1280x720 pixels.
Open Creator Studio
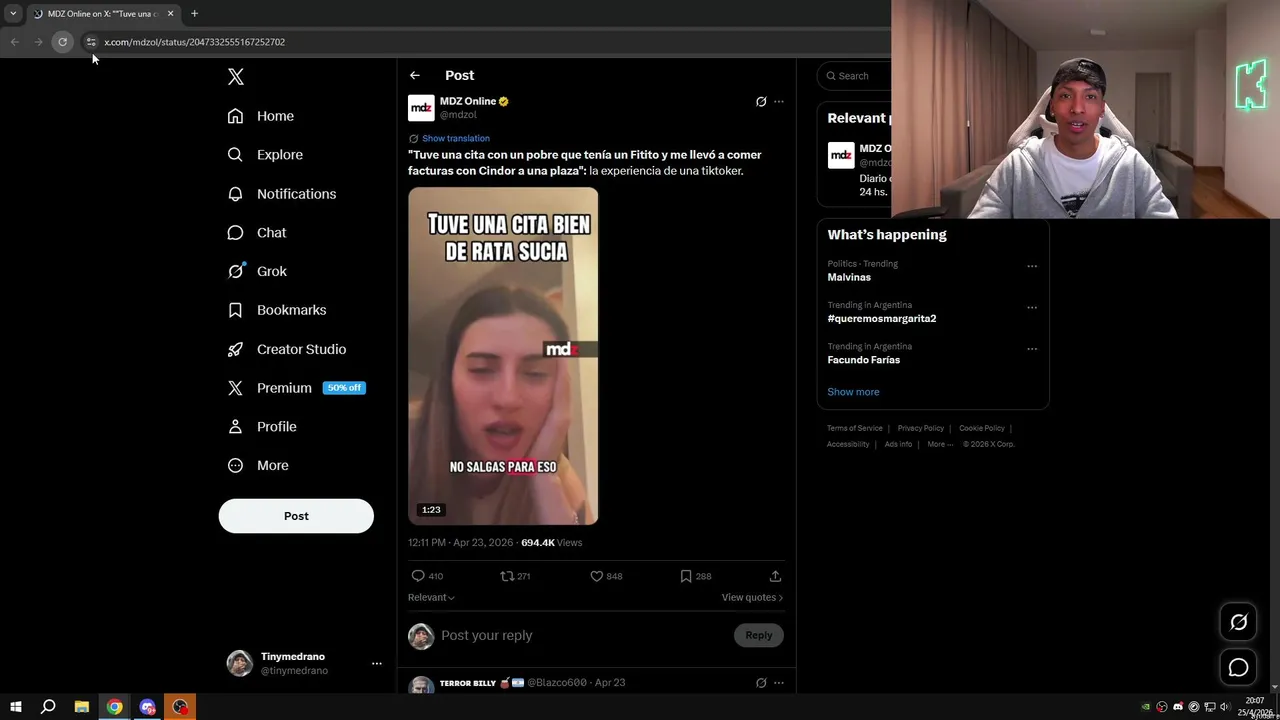pyautogui.click(x=287, y=349)
